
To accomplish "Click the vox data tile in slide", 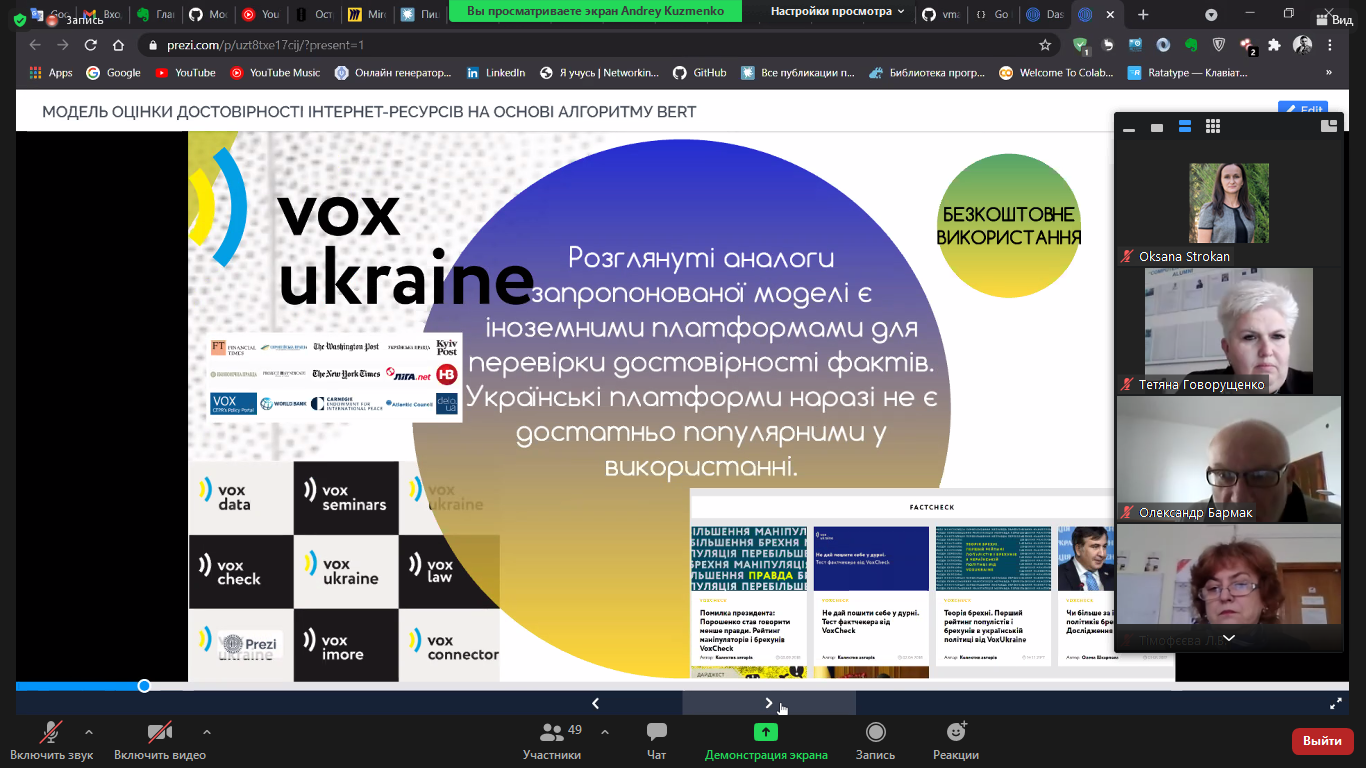I will tap(240, 497).
